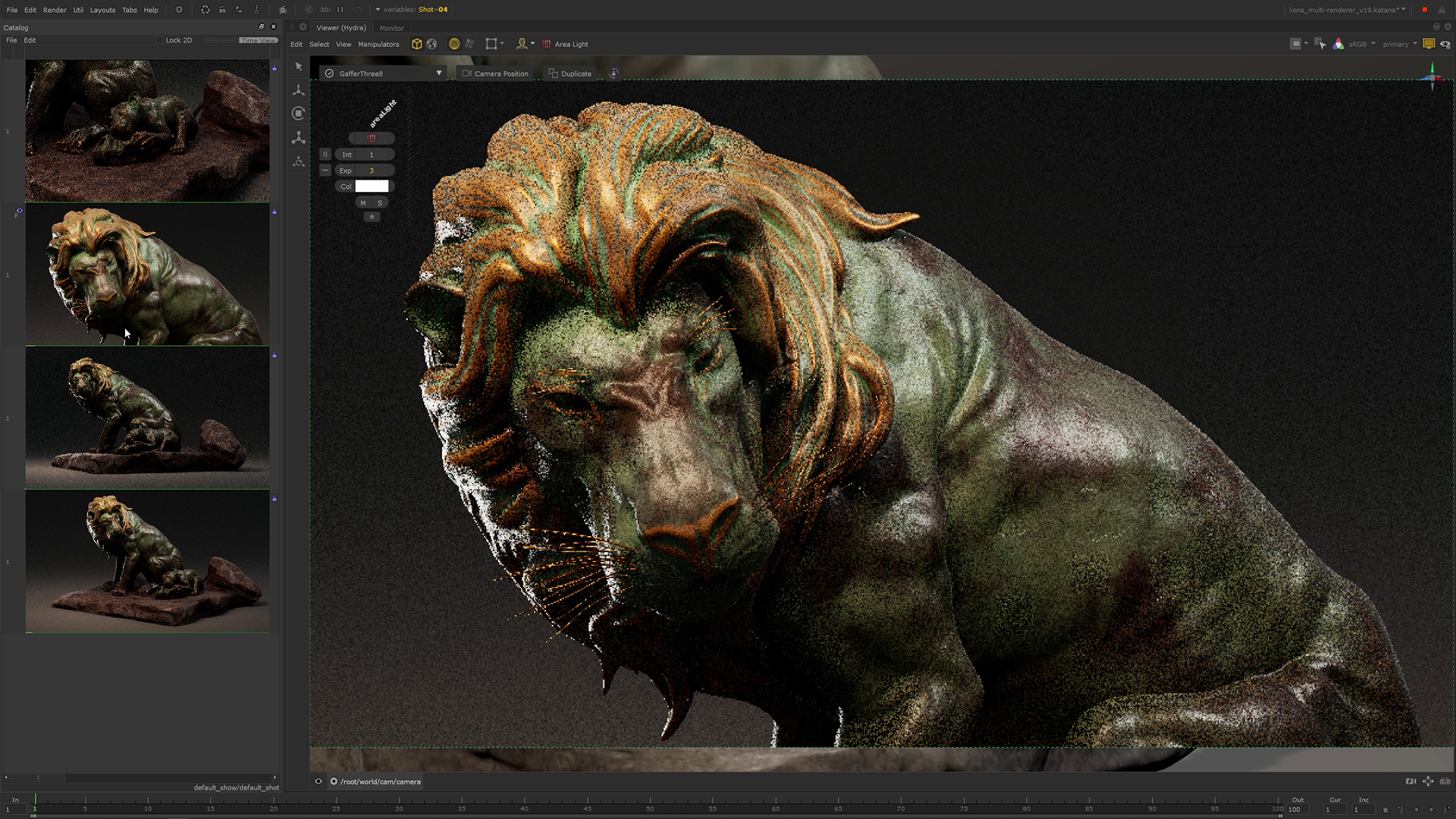
Task: Toggle the Lock 2D checkbox
Action: tap(159, 40)
